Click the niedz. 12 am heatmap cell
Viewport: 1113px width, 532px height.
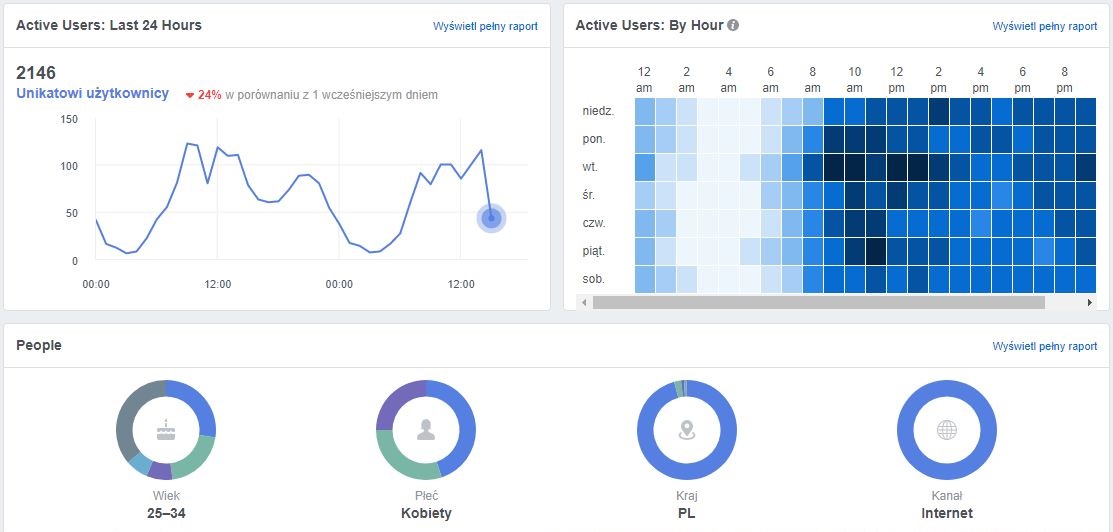pyautogui.click(x=645, y=112)
